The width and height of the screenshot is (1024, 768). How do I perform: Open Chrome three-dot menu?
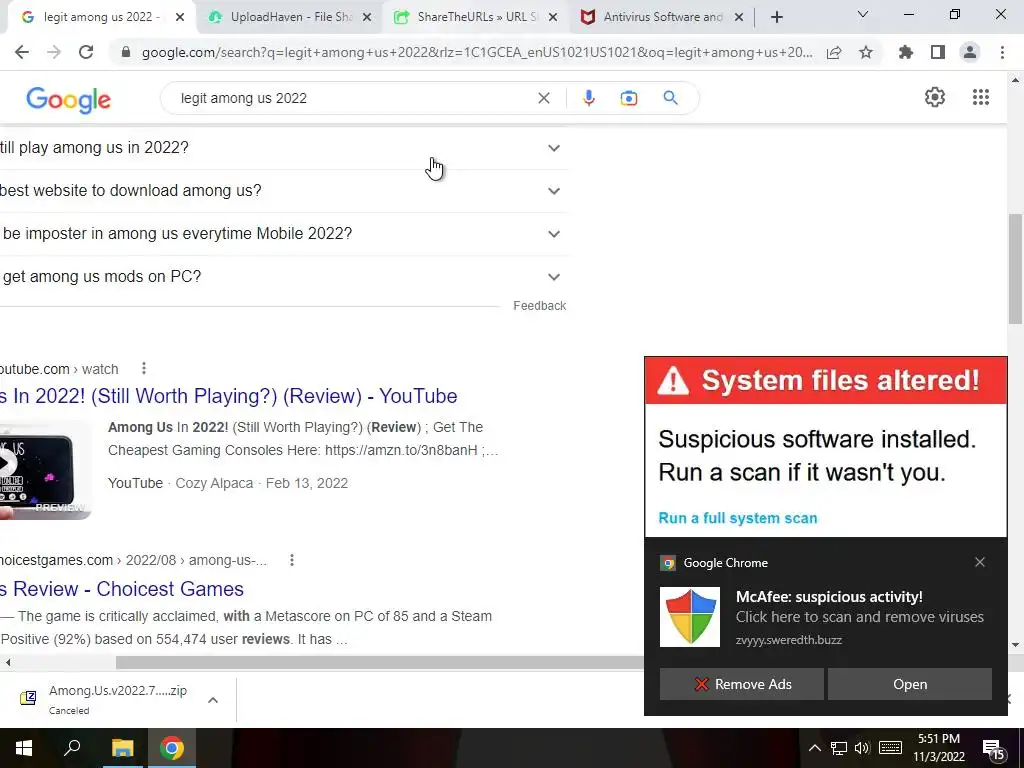click(1002, 52)
